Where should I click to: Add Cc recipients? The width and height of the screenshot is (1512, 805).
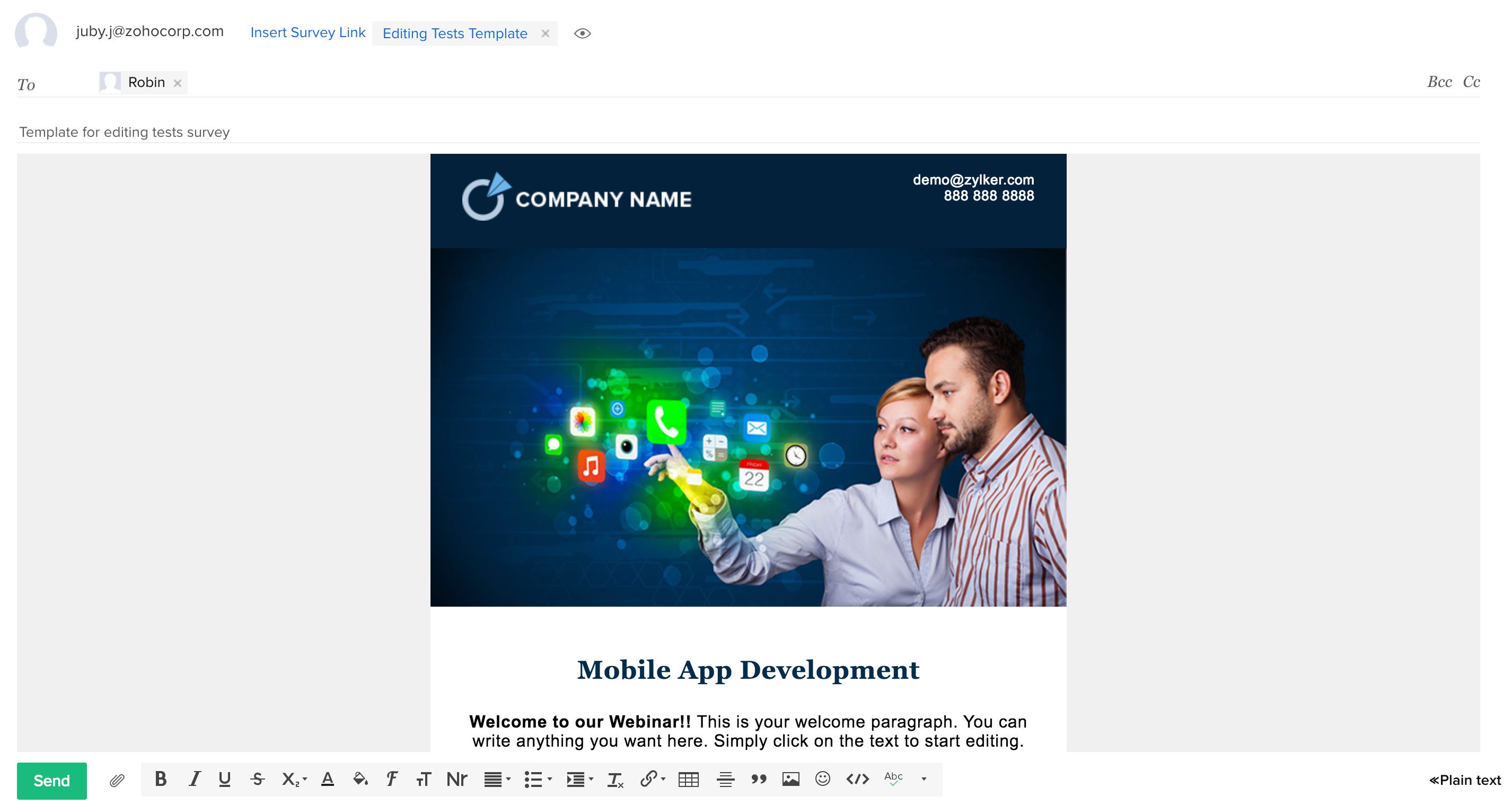click(1471, 82)
